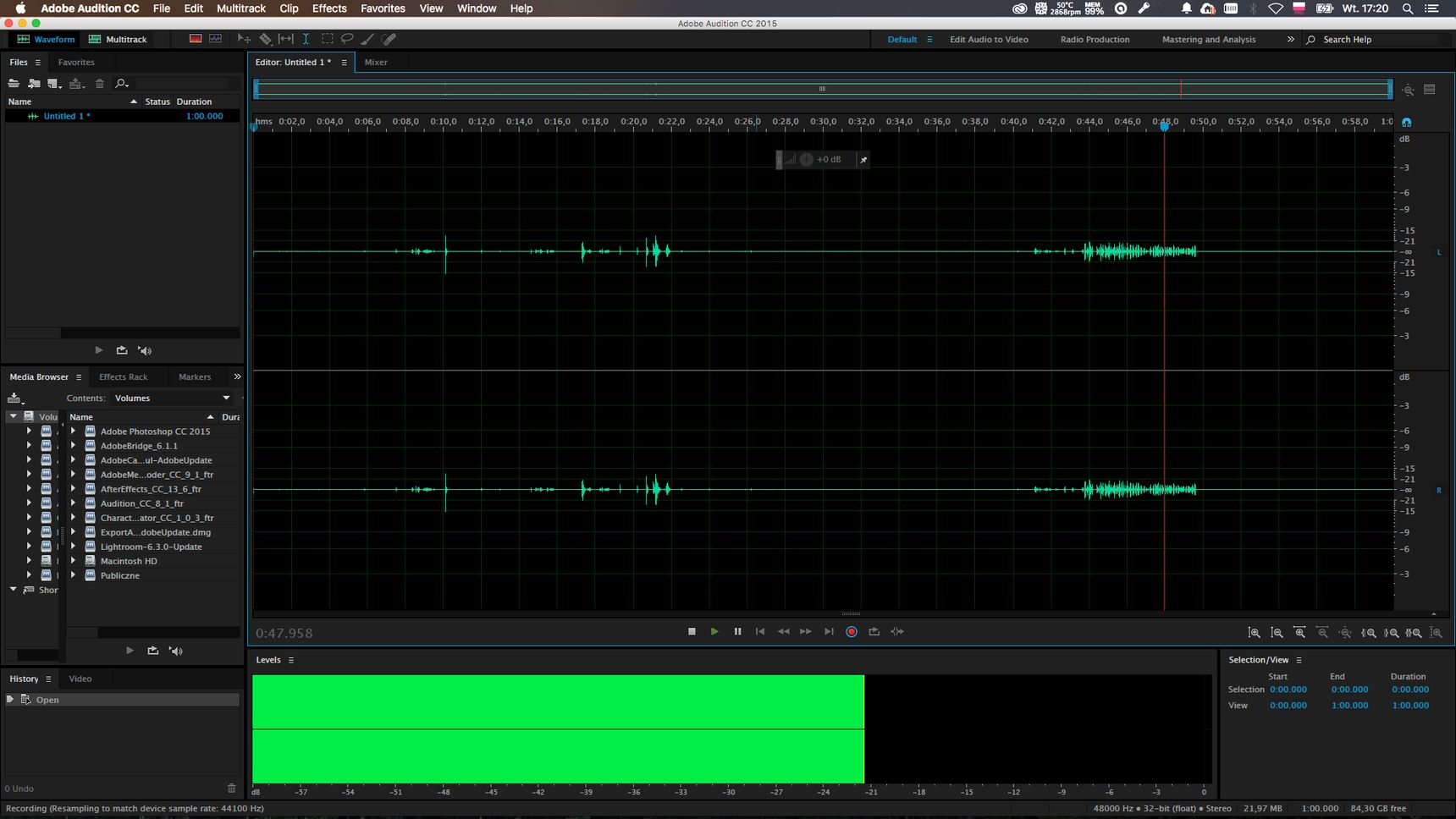Click the trash icon in Files panel
This screenshot has width=1456, height=819.
click(100, 83)
